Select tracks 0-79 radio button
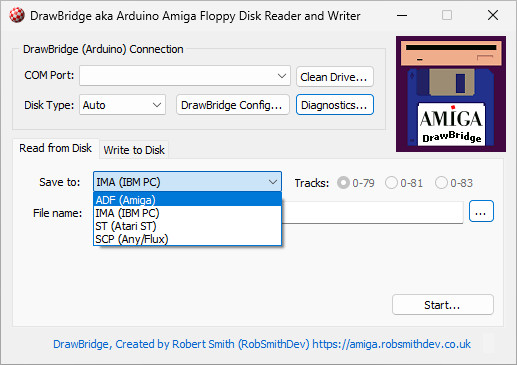Screen dimensions: 517x365 tap(356, 183)
